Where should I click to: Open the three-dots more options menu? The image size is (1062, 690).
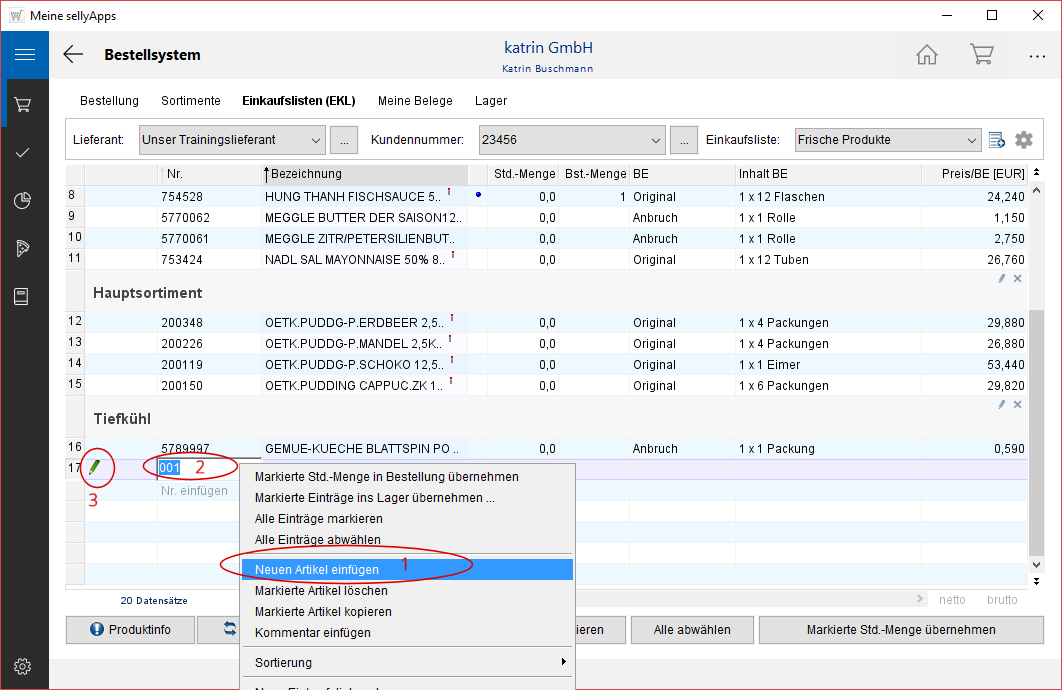[1036, 56]
